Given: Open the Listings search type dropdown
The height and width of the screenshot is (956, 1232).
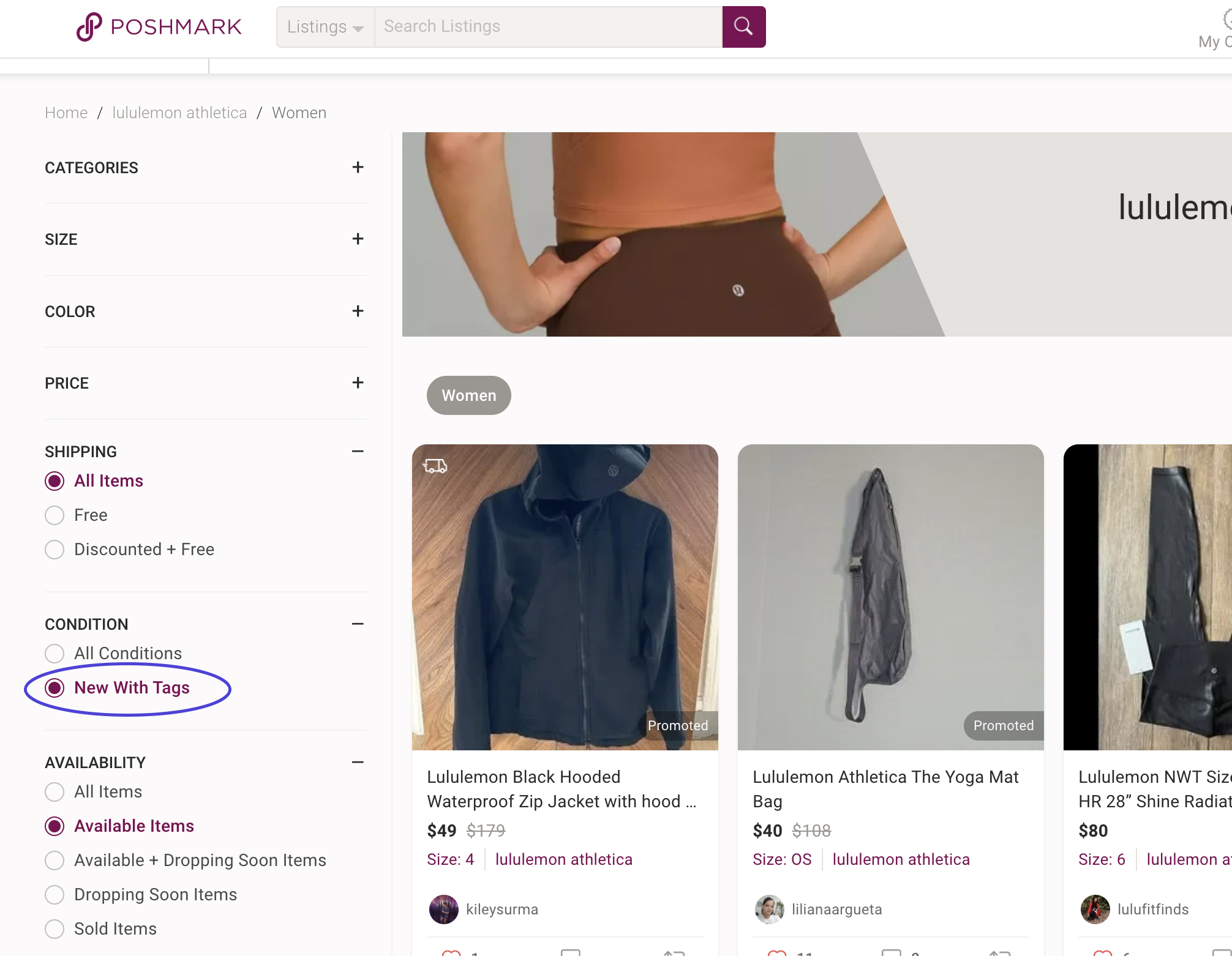Looking at the screenshot, I should (325, 27).
